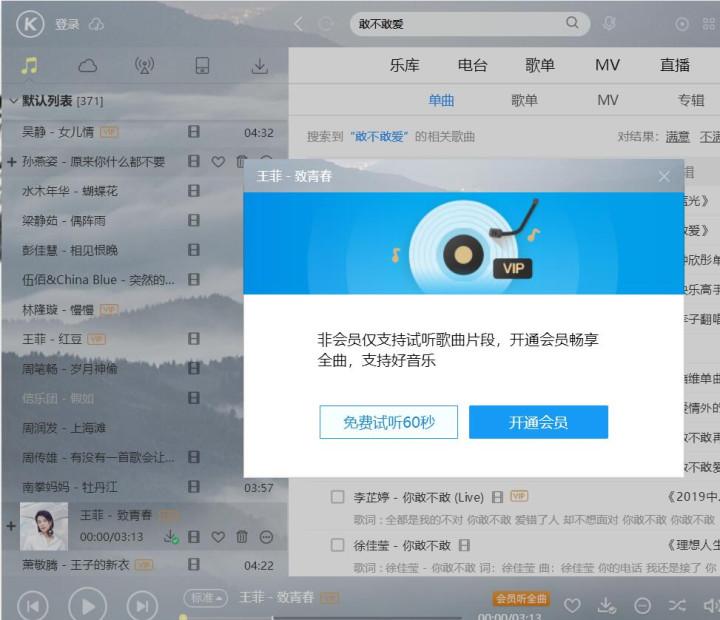Viewport: 720px width, 620px height.
Task: Click the magnifier search icon
Action: (572, 23)
